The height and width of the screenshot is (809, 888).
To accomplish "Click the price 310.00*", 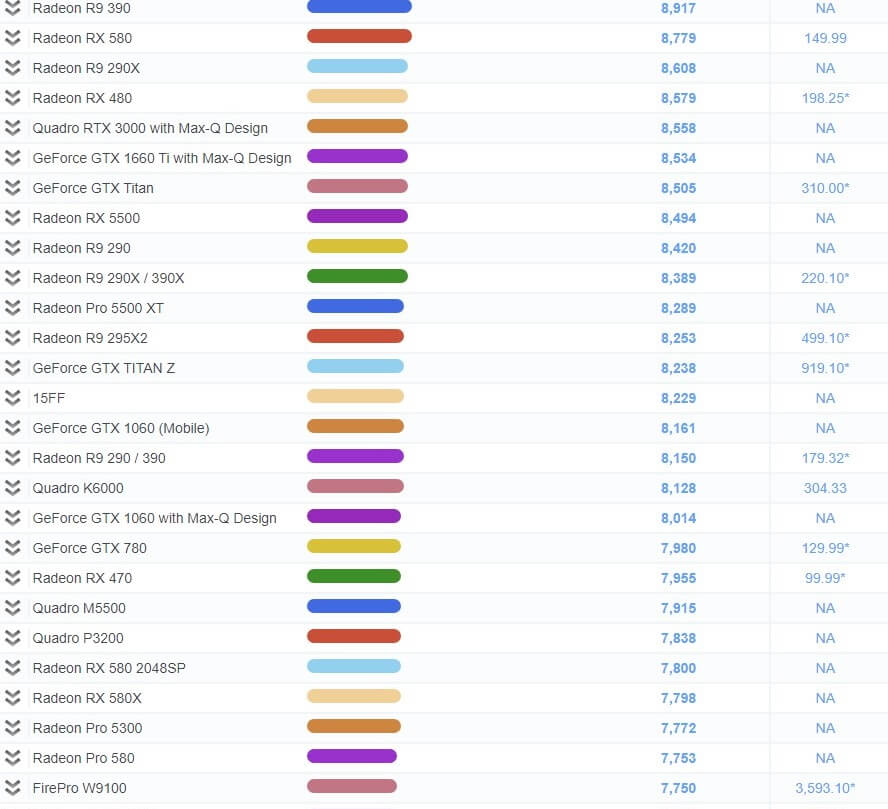I will coord(825,188).
